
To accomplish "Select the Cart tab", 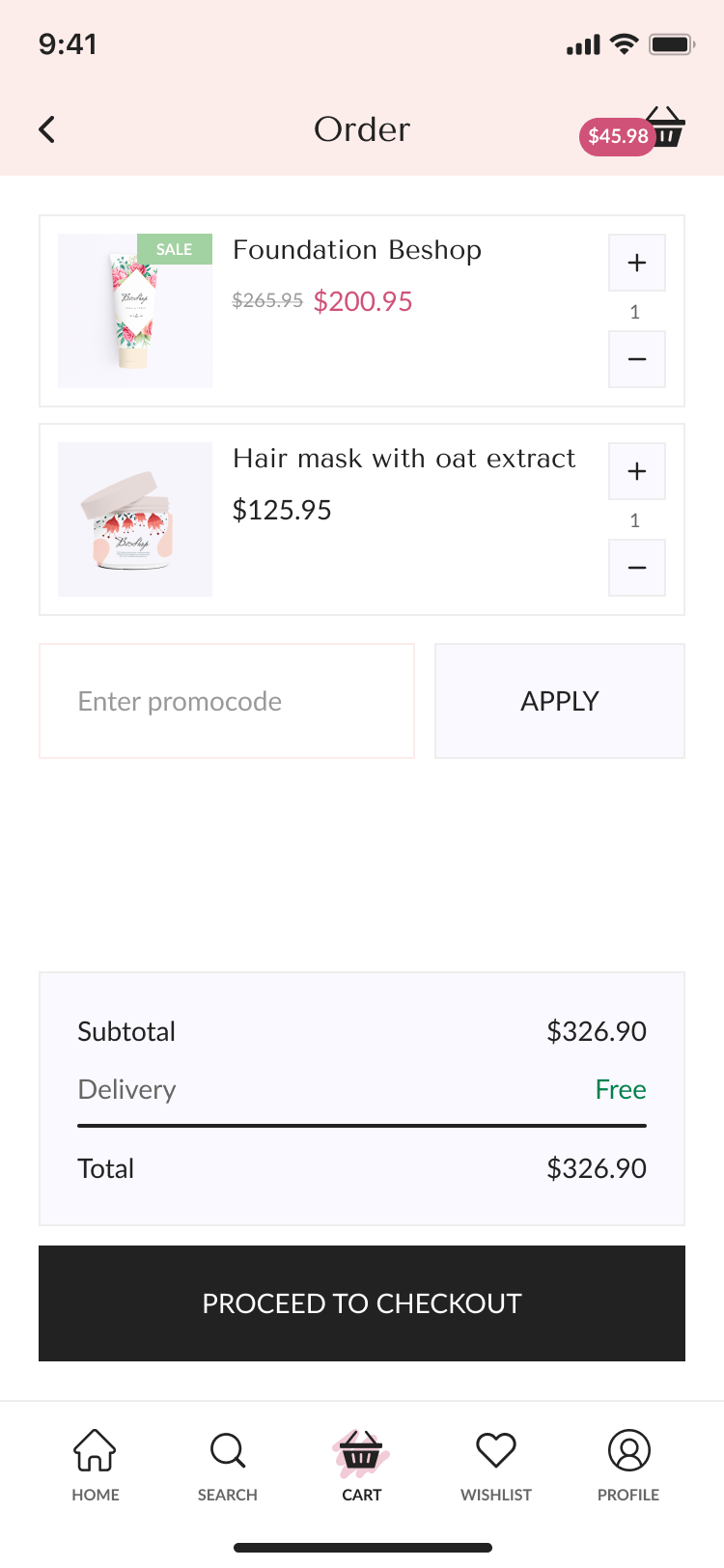I will tap(362, 1465).
